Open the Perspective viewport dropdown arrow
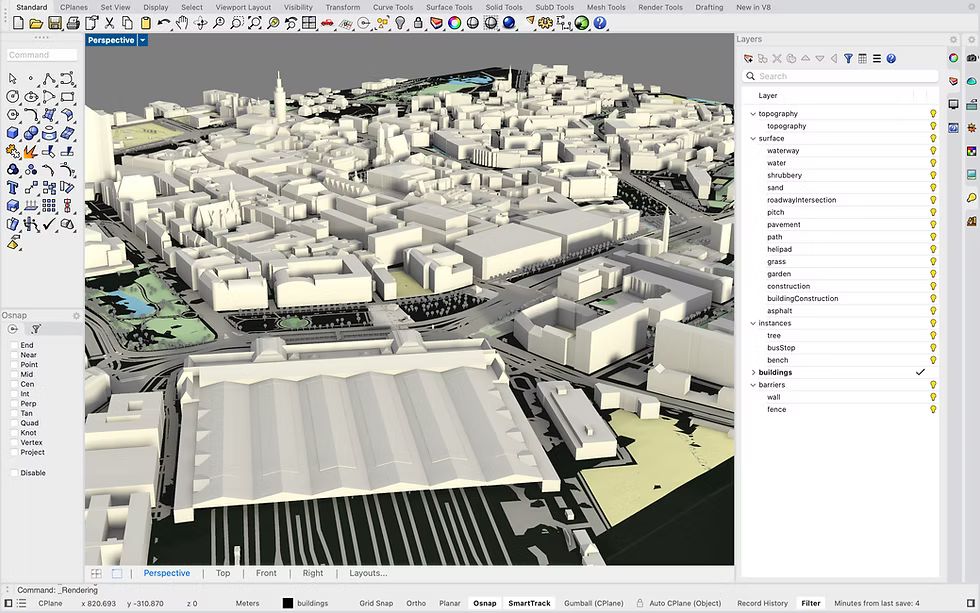Screen dimensions: 980x613 point(143,41)
